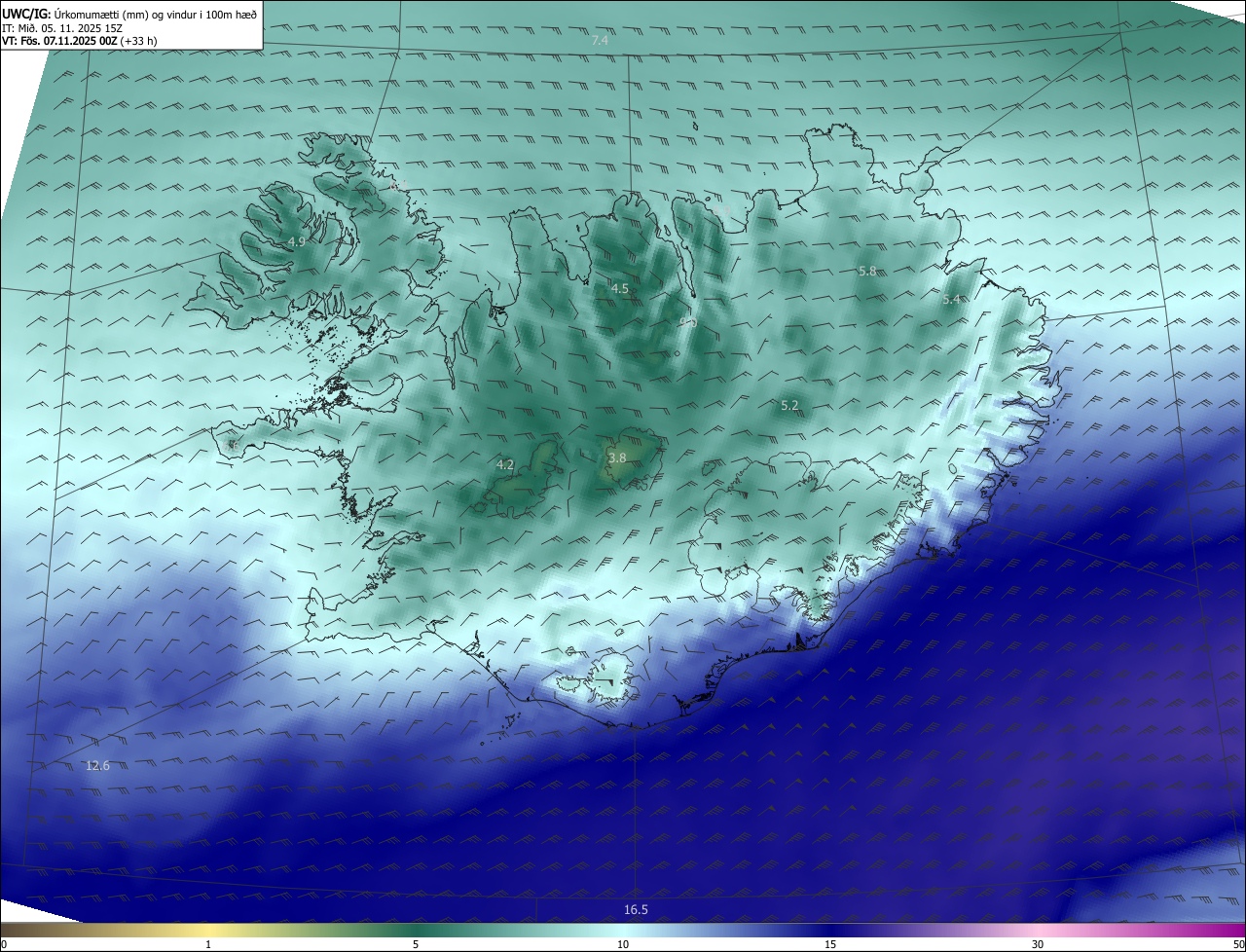1246x952 pixels.
Task: Click the map value label 4.2
Action: [504, 465]
